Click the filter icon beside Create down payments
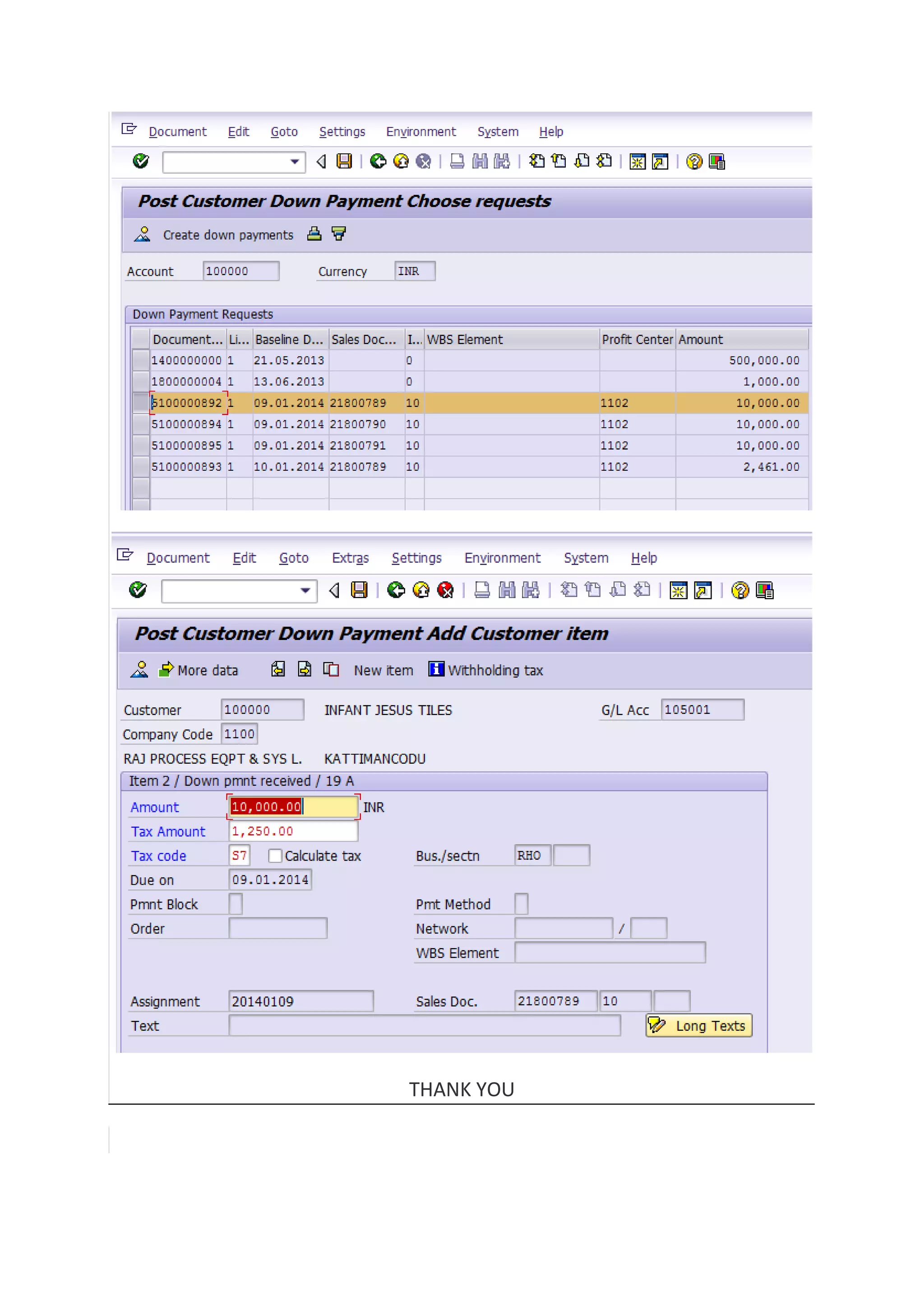924x1307 pixels. pyautogui.click(x=338, y=234)
